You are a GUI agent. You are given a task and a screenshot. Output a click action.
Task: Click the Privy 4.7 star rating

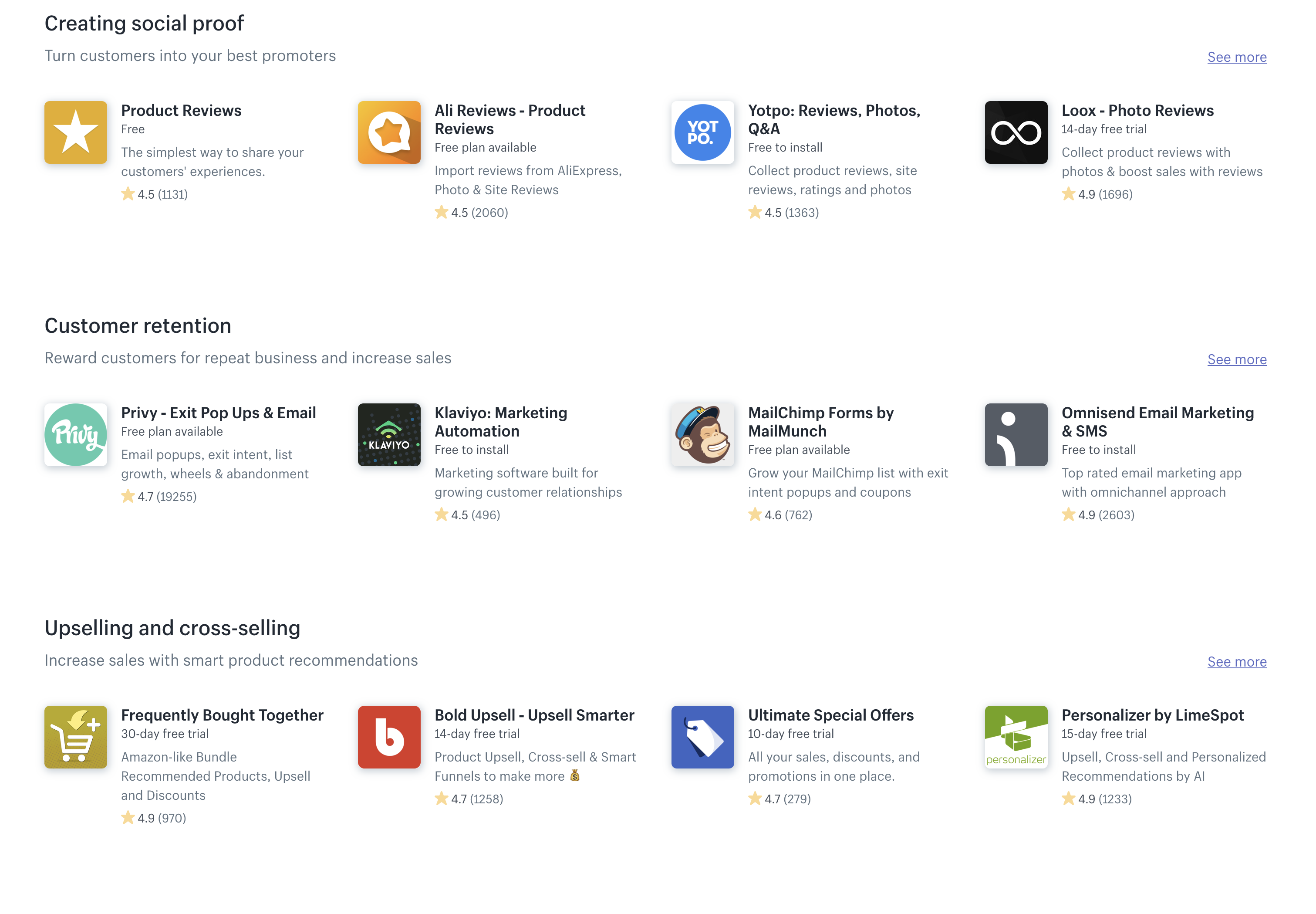pos(159,497)
